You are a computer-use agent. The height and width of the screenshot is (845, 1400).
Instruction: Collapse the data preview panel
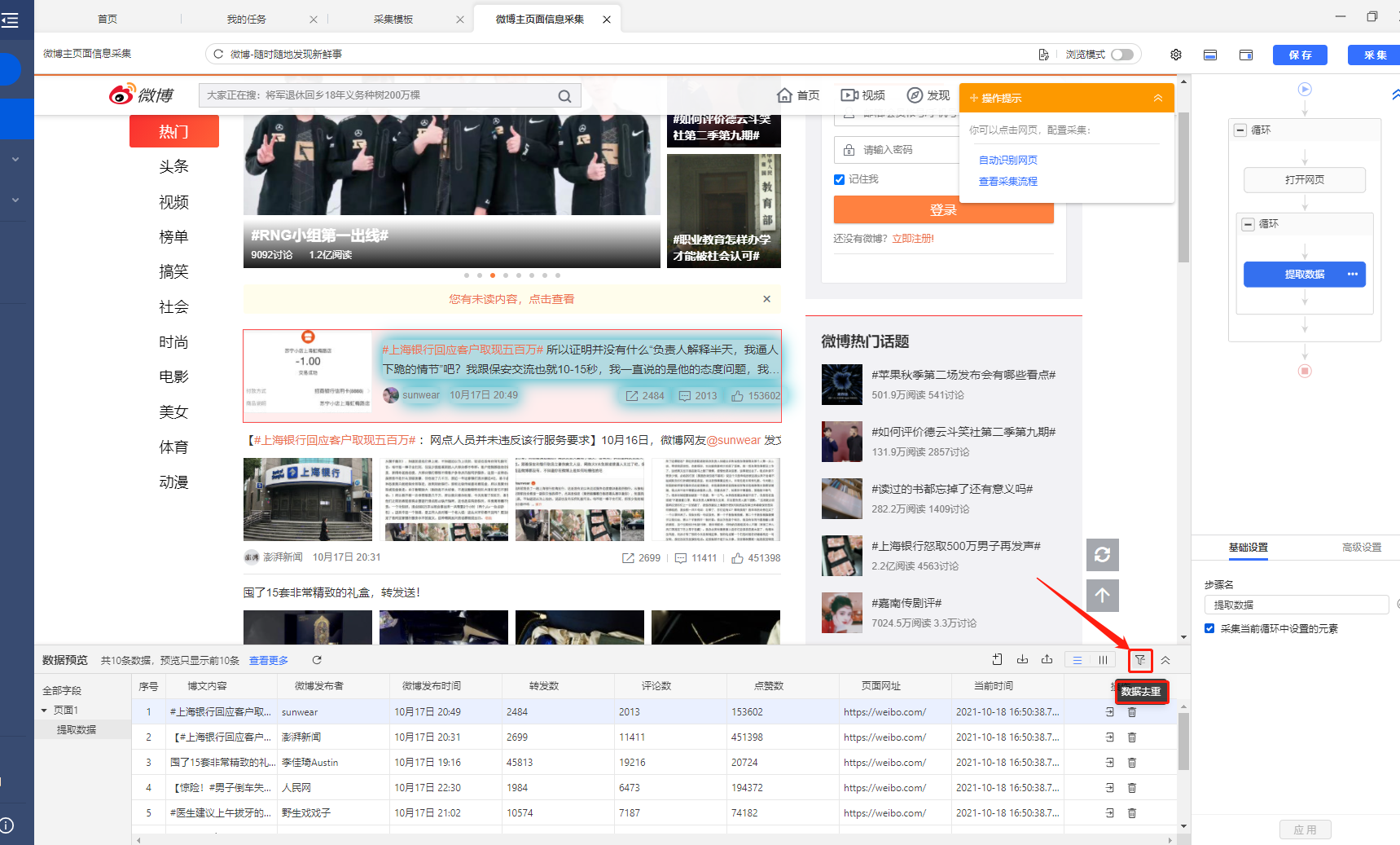pyautogui.click(x=1165, y=660)
